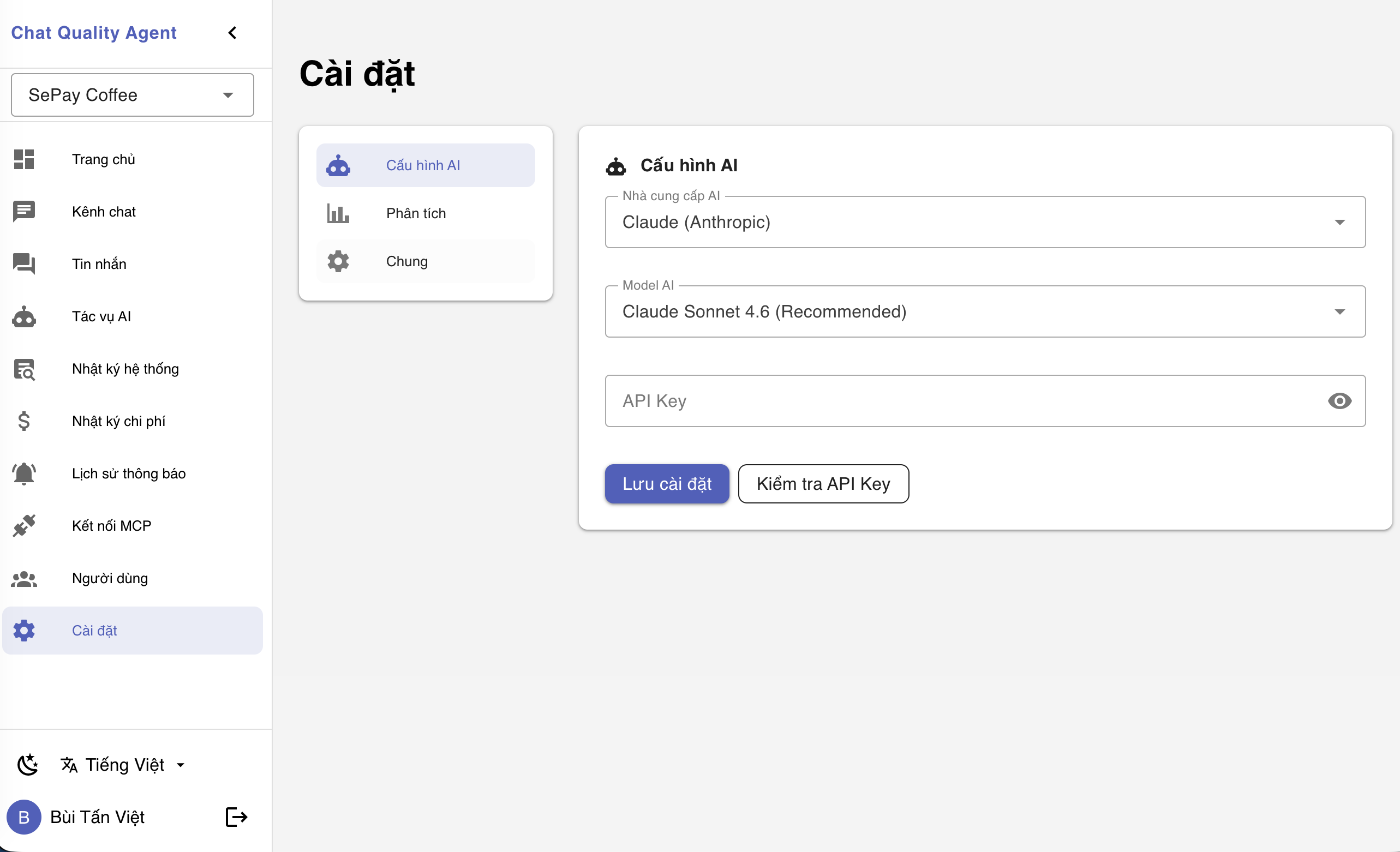Open the SePay Coffee workspace dropdown
Viewport: 1400px width, 852px height.
(133, 95)
